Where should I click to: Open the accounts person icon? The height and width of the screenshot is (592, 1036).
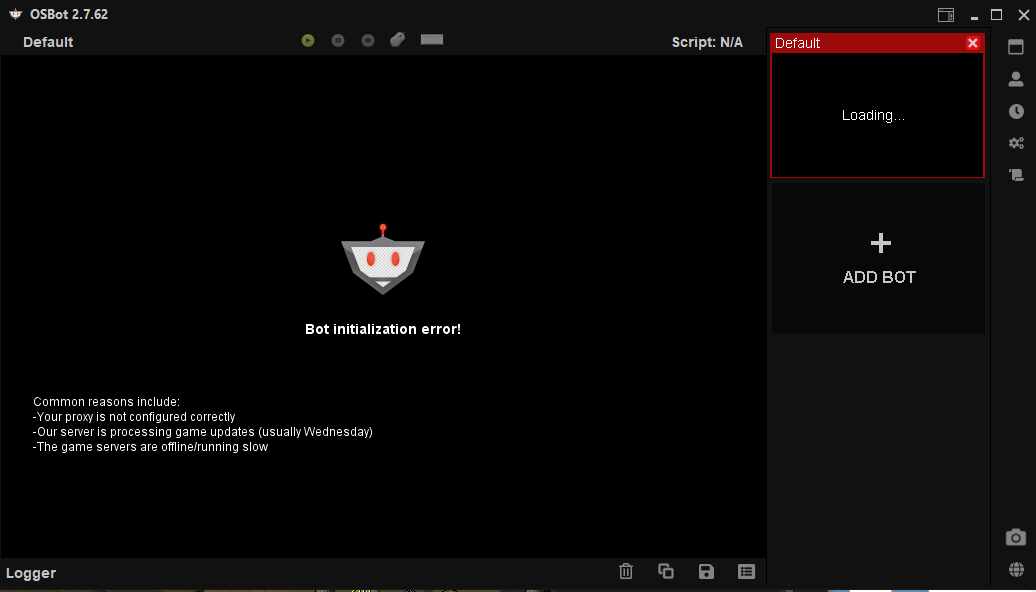click(x=1016, y=79)
